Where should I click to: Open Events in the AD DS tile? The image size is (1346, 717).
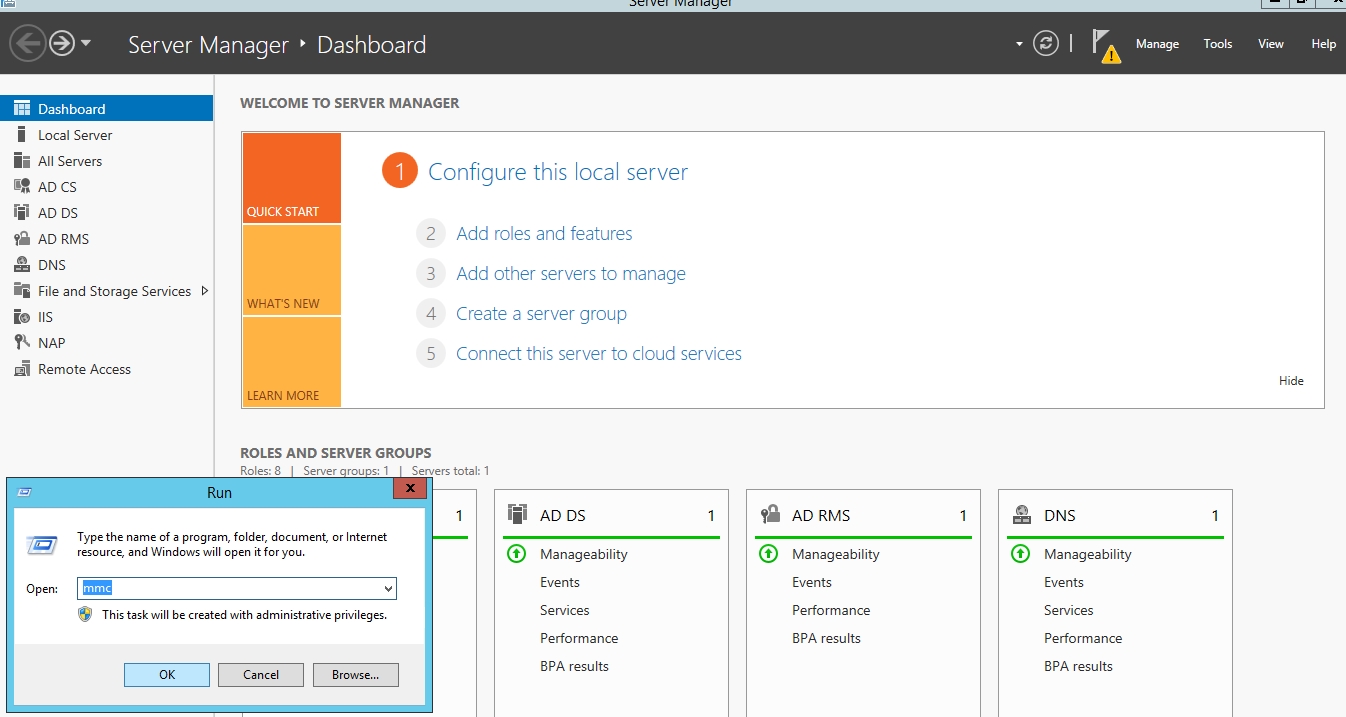coord(560,582)
